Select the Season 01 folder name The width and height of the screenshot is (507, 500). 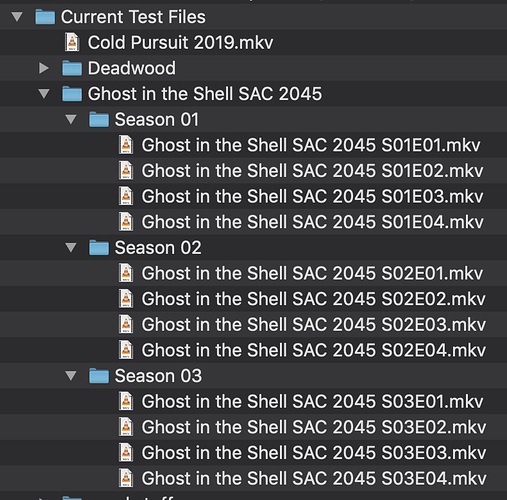point(157,120)
